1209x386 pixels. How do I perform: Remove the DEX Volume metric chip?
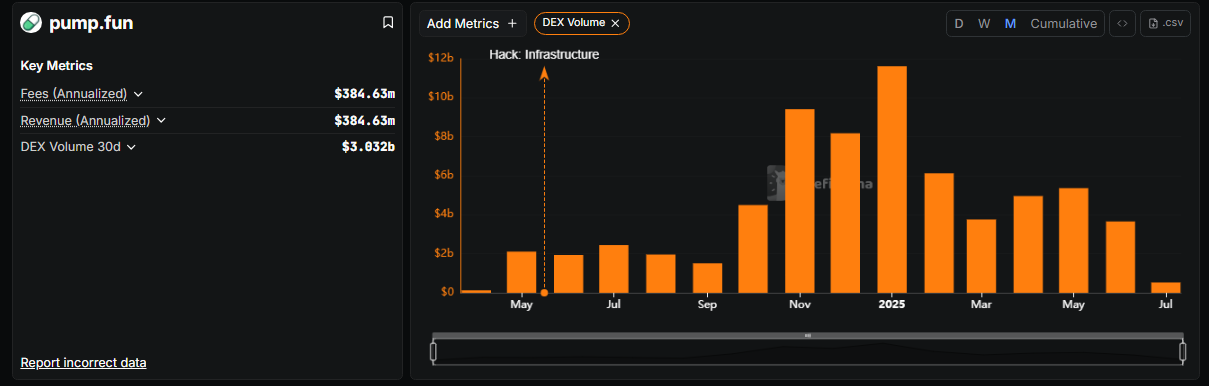click(615, 23)
